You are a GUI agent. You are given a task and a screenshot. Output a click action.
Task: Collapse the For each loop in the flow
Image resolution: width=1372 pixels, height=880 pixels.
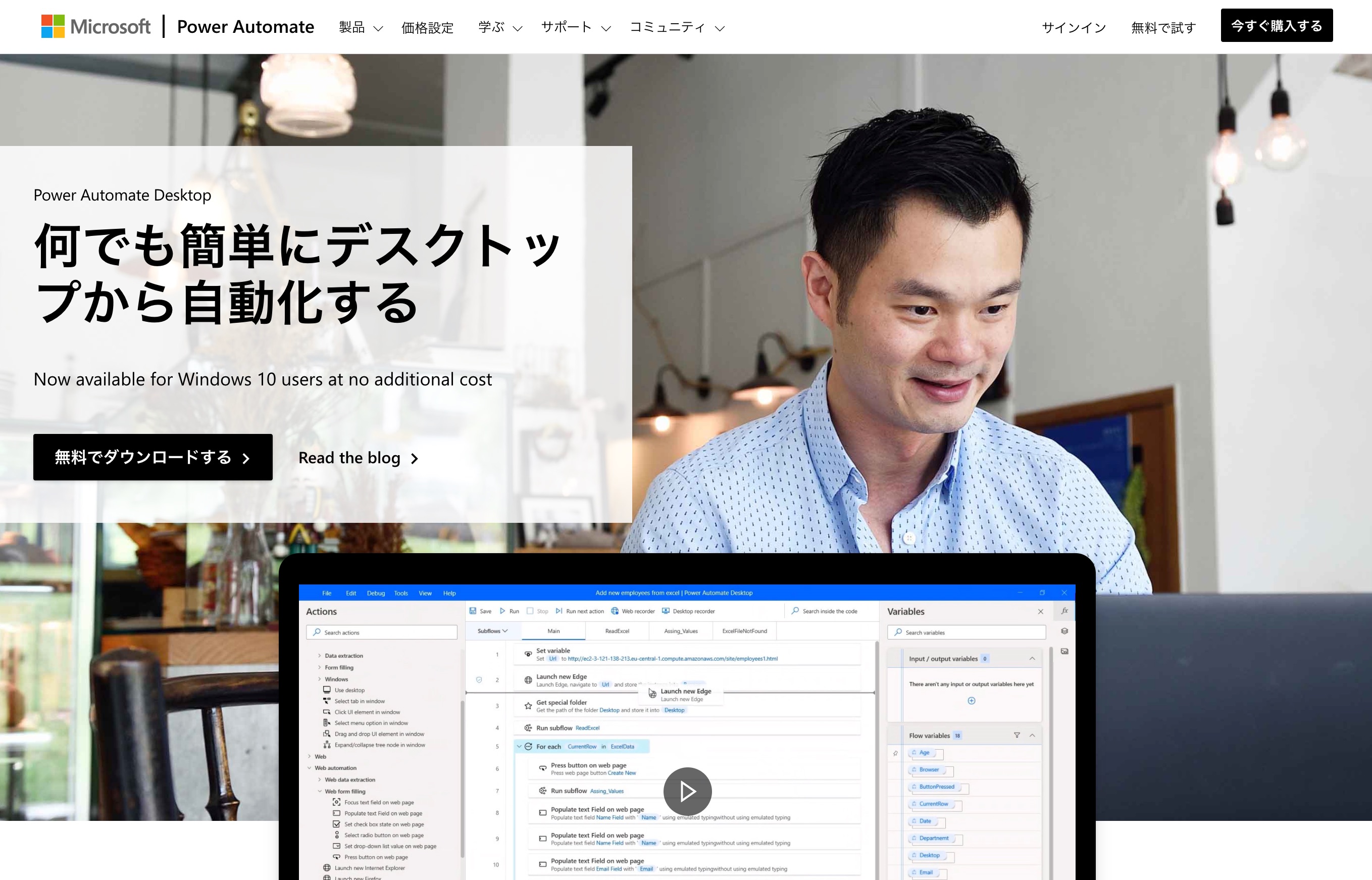point(519,746)
